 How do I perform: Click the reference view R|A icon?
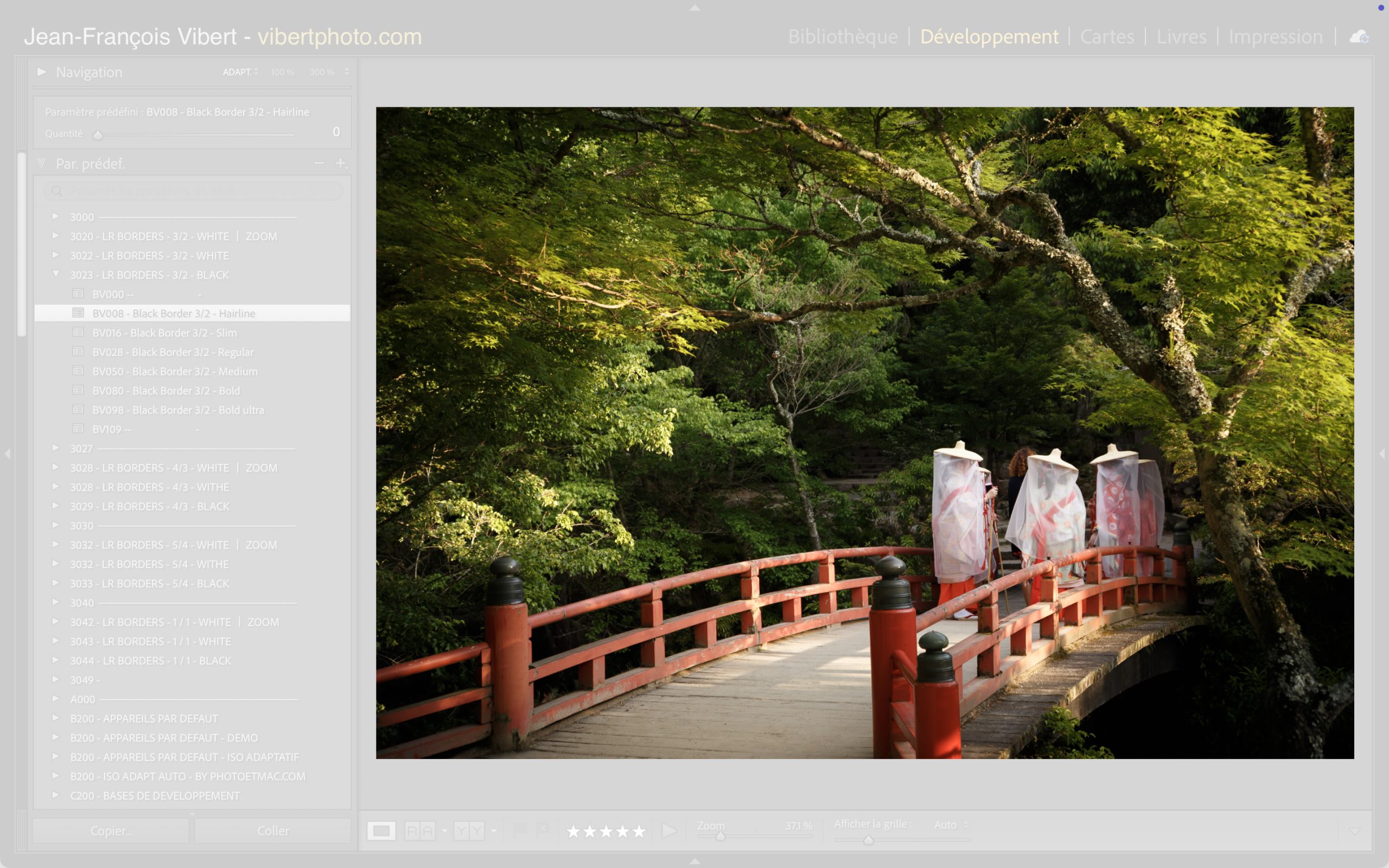(x=419, y=831)
